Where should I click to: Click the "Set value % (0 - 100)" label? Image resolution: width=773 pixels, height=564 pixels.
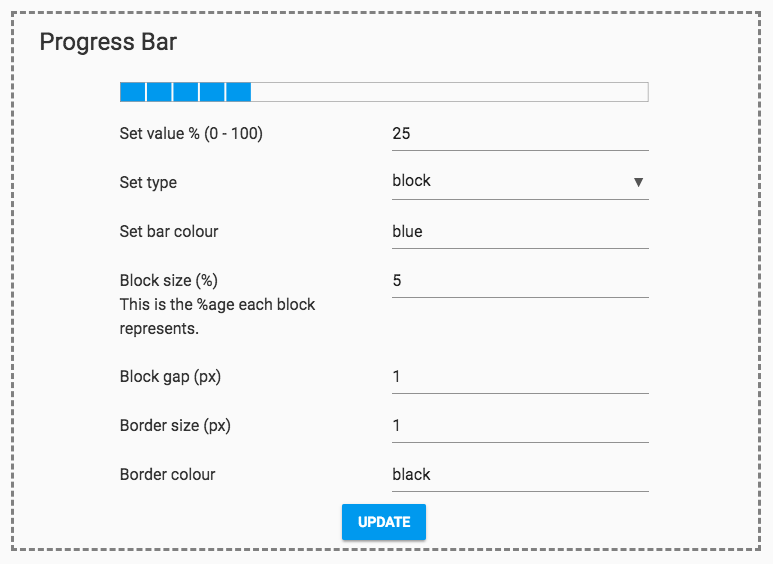(x=191, y=134)
